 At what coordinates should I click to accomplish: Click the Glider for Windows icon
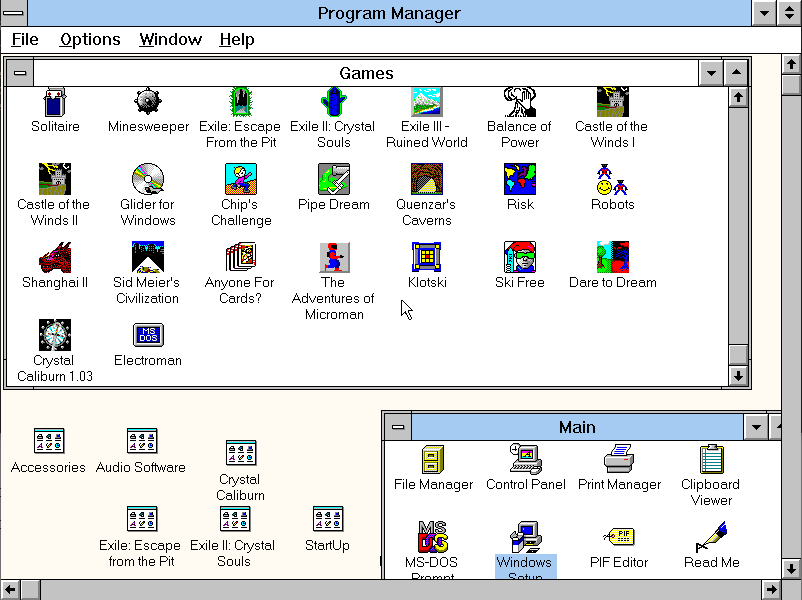148,179
